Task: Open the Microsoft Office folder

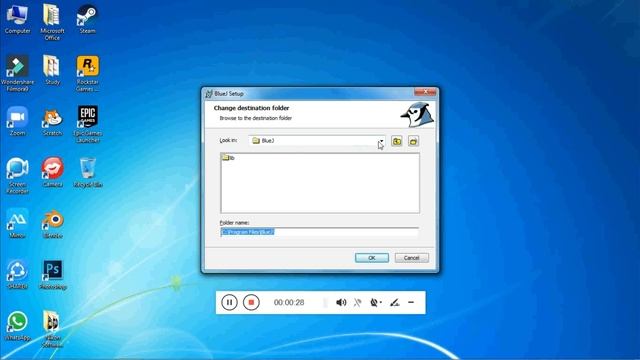Action: click(x=52, y=21)
